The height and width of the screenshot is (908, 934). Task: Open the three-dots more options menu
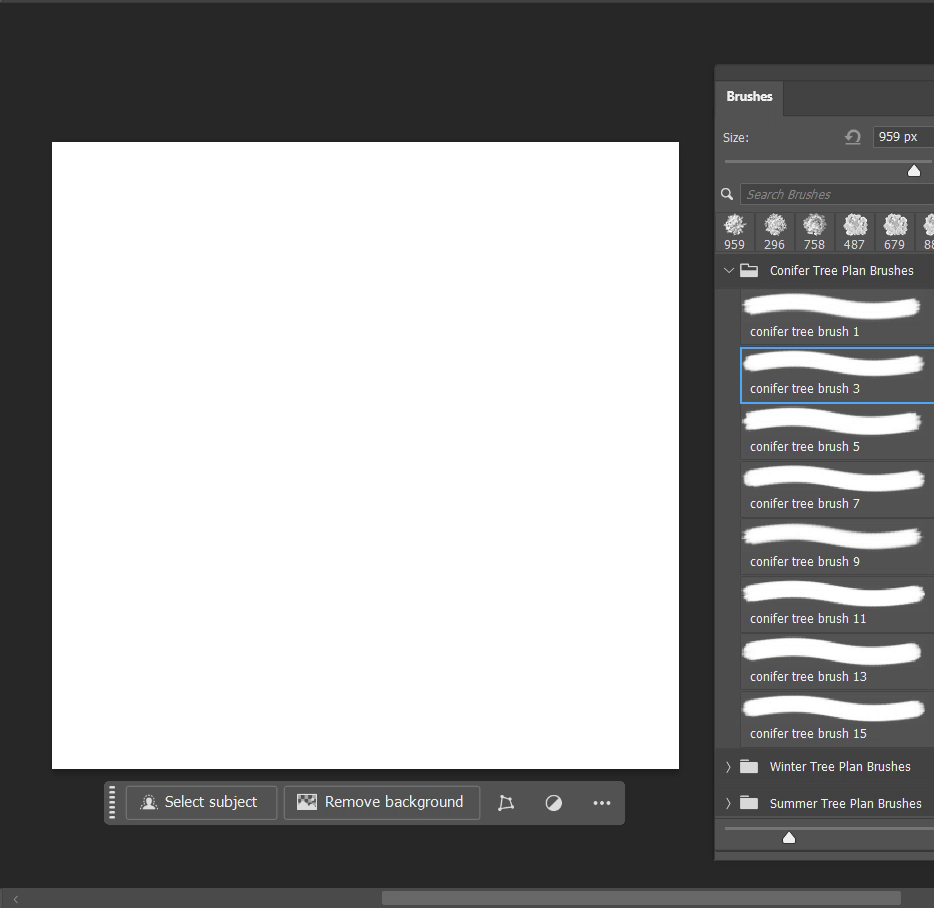[x=601, y=803]
